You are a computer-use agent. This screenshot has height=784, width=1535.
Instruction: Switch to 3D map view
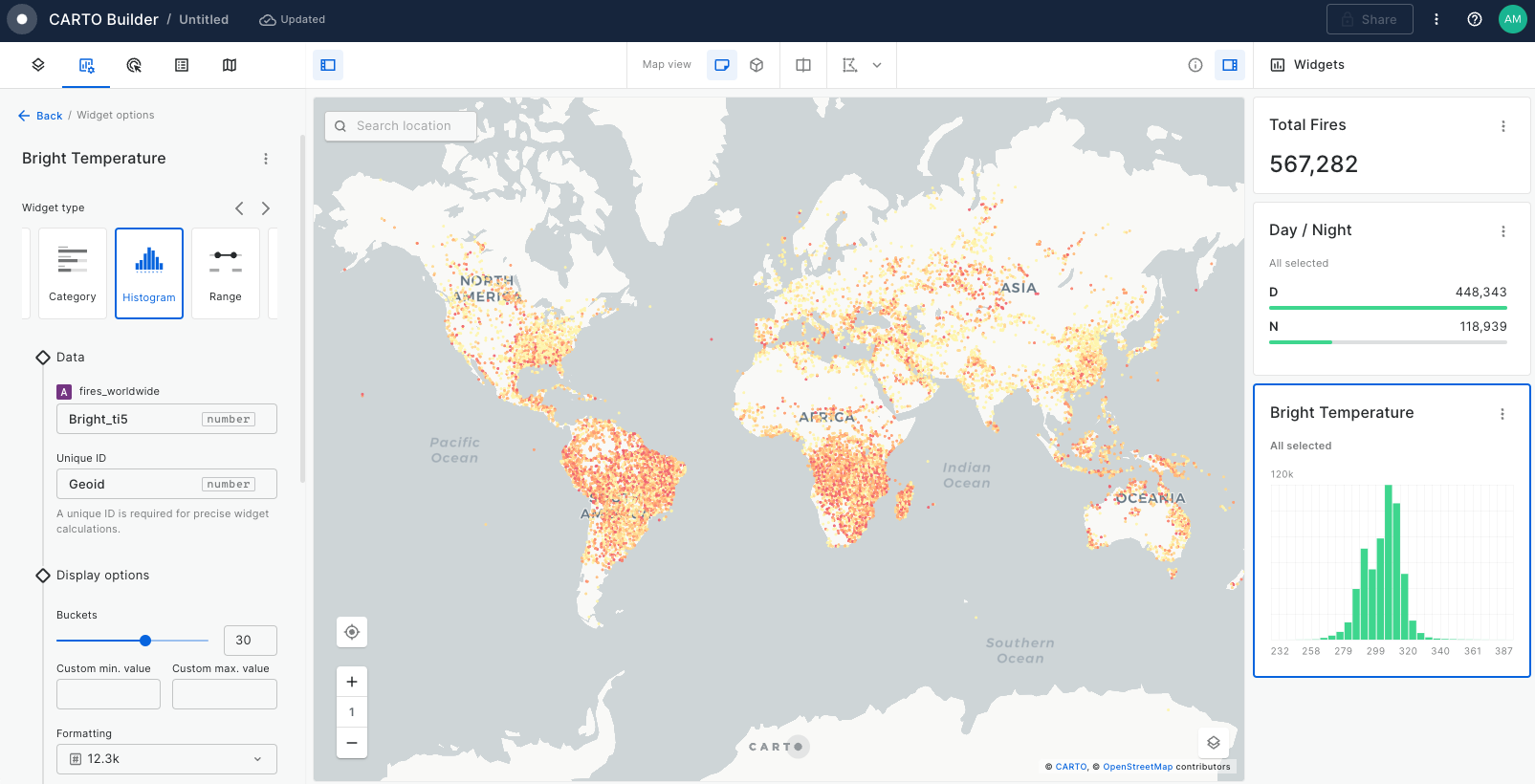pyautogui.click(x=757, y=65)
